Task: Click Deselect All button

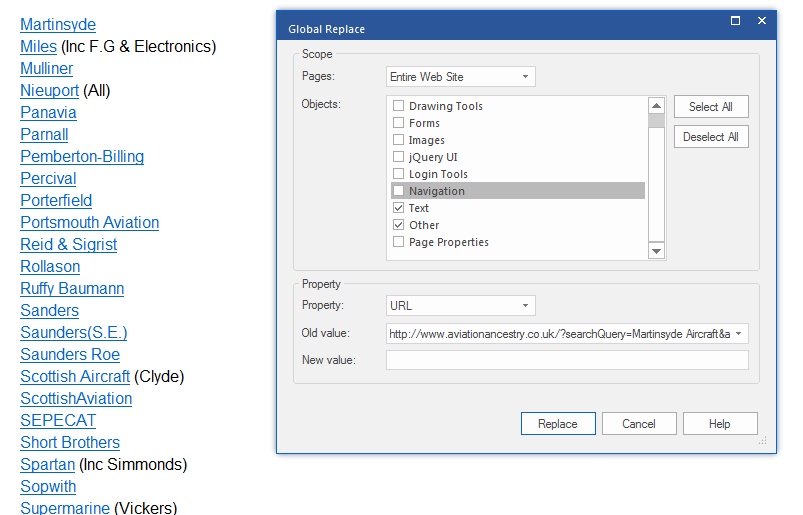Action: (x=711, y=137)
